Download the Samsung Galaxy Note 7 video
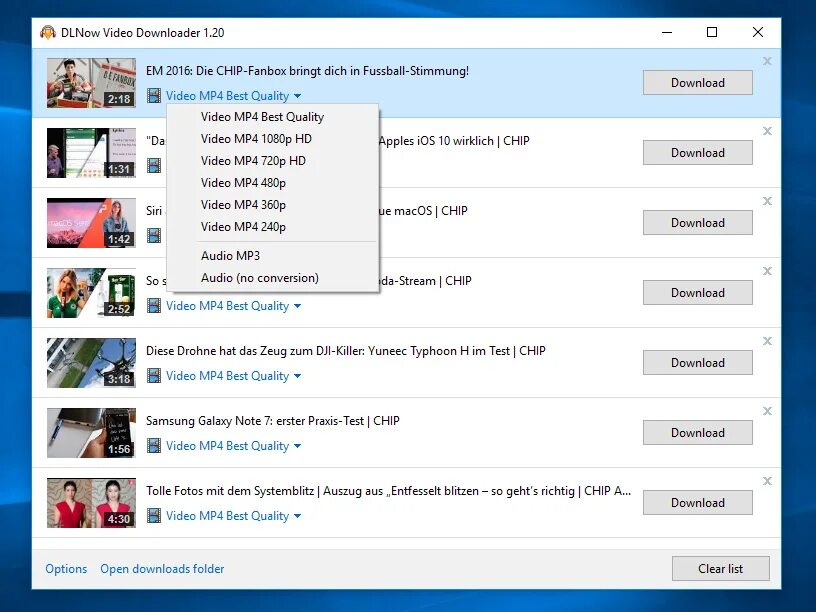The height and width of the screenshot is (612, 816). 697,432
